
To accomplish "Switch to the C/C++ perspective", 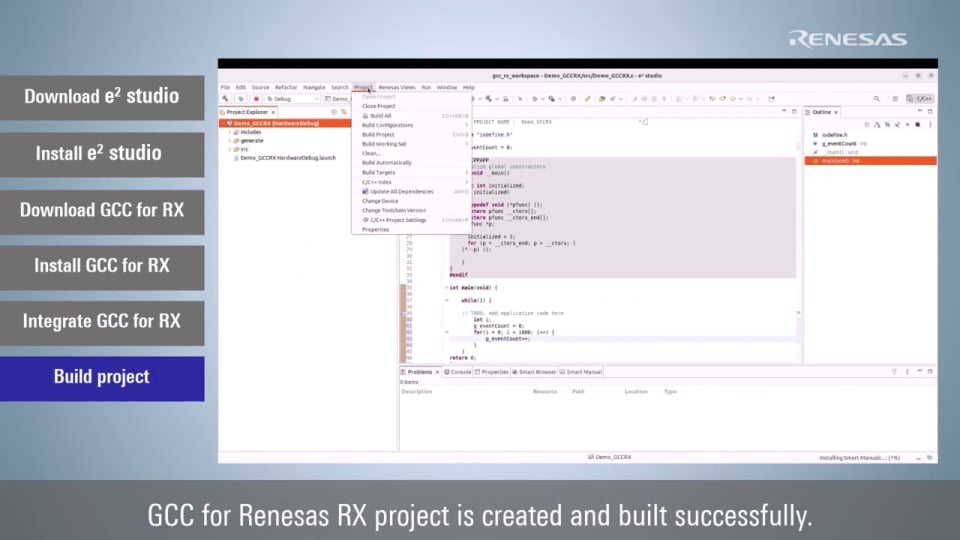I will pos(920,99).
